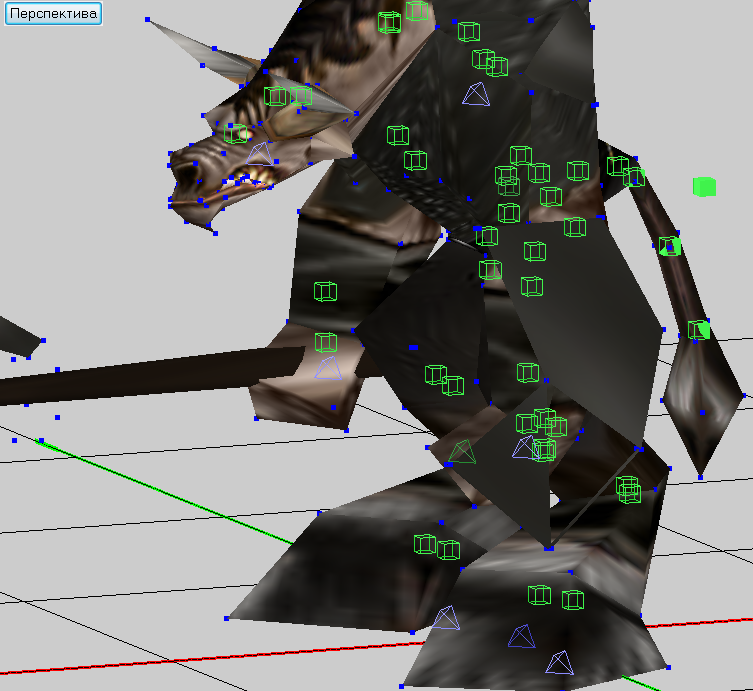Select the vertex at the tail blade's right tip
This screenshot has height=691, width=753.
click(x=745, y=396)
